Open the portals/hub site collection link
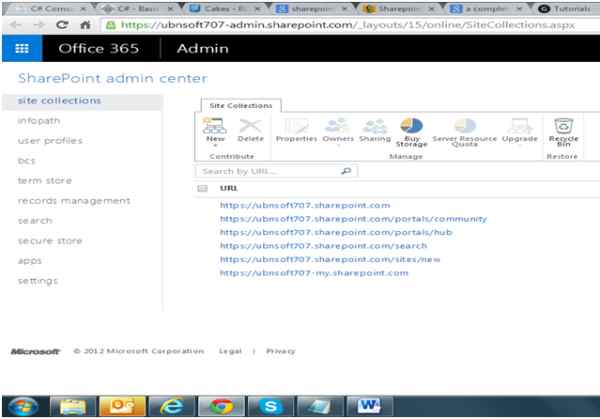The height and width of the screenshot is (419, 600). point(336,232)
